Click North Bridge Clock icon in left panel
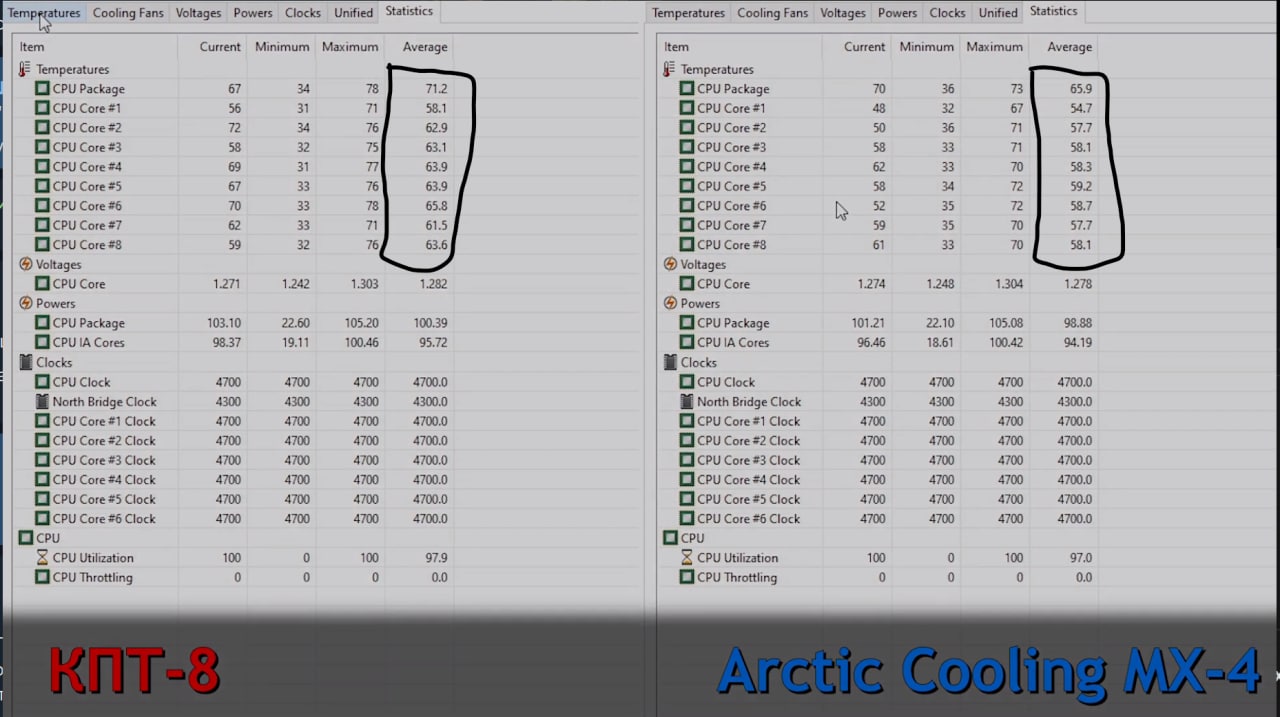 coord(42,401)
